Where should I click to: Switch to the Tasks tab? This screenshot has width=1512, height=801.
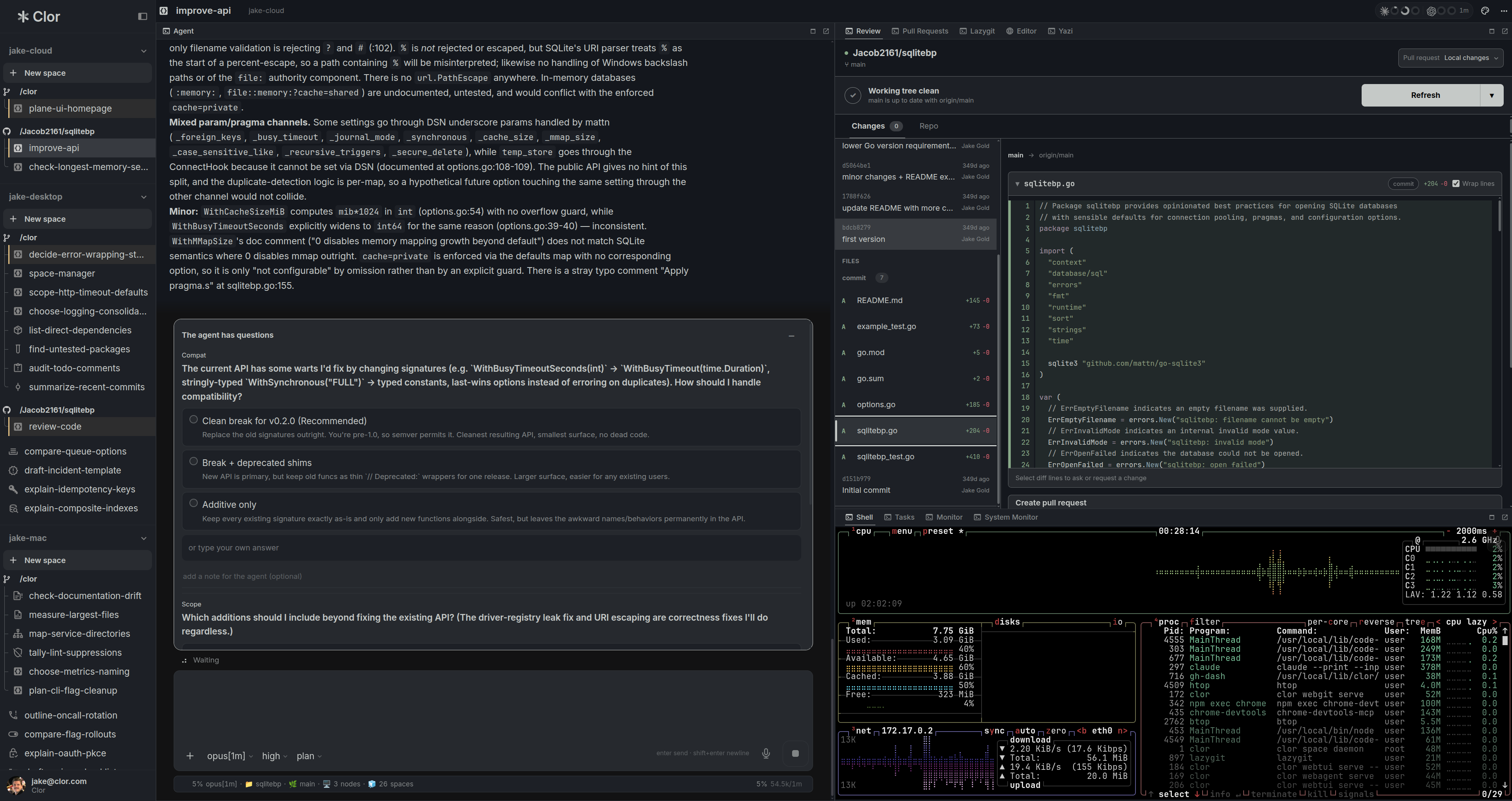click(x=899, y=517)
